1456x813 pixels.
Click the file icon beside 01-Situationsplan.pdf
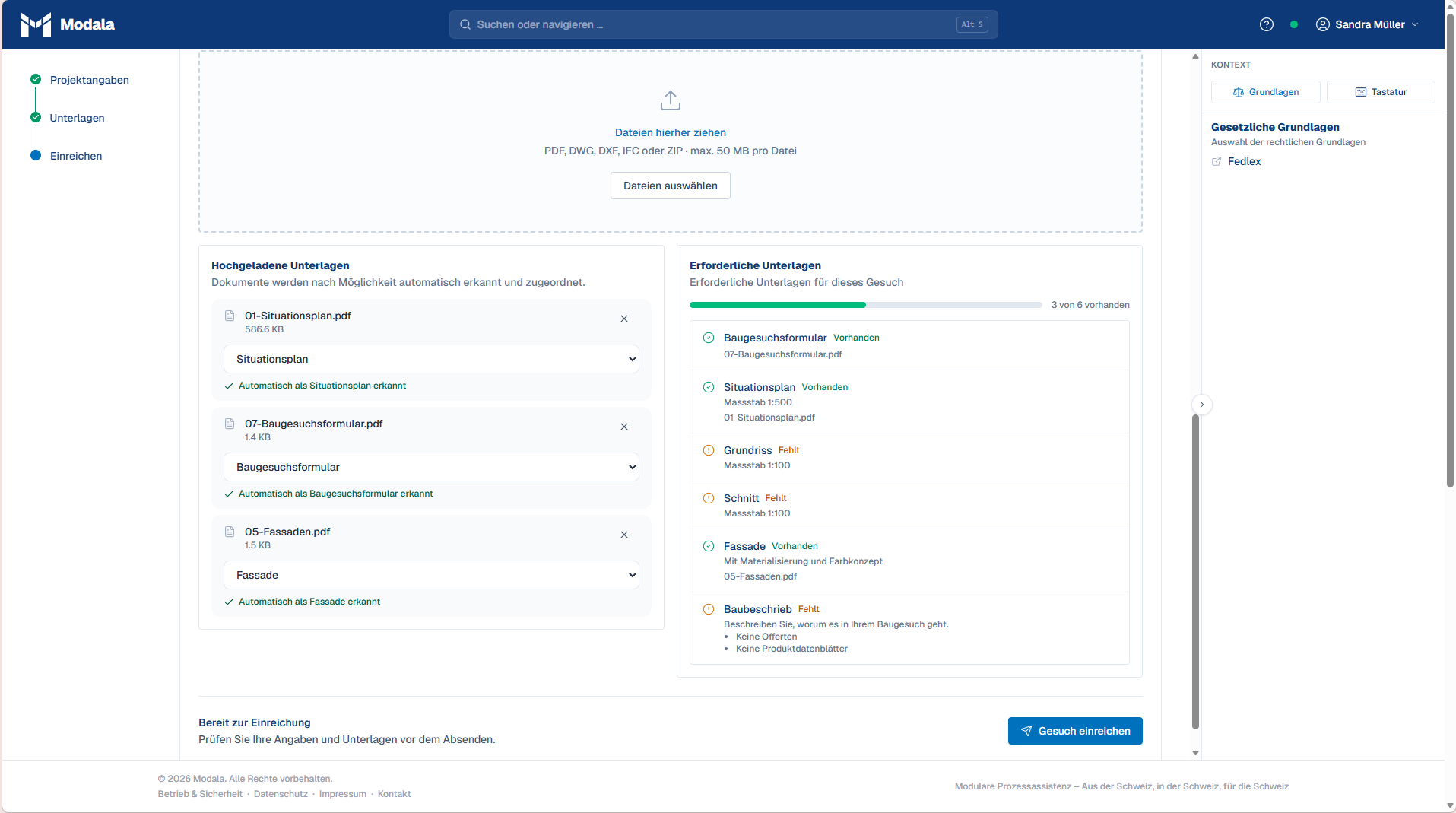click(230, 316)
